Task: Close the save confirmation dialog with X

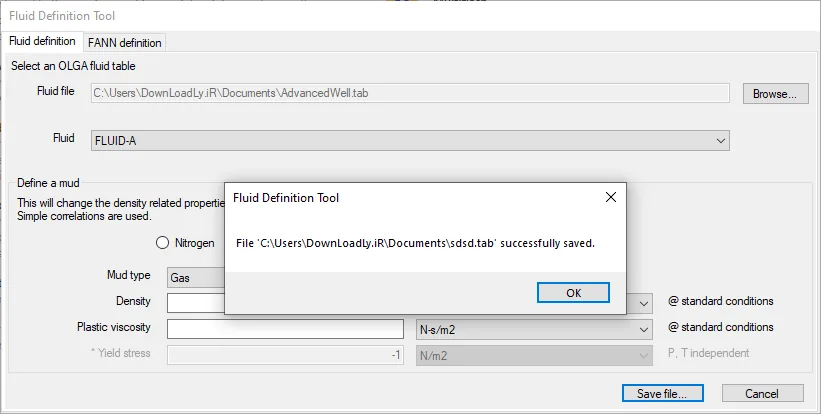Action: coord(611,197)
